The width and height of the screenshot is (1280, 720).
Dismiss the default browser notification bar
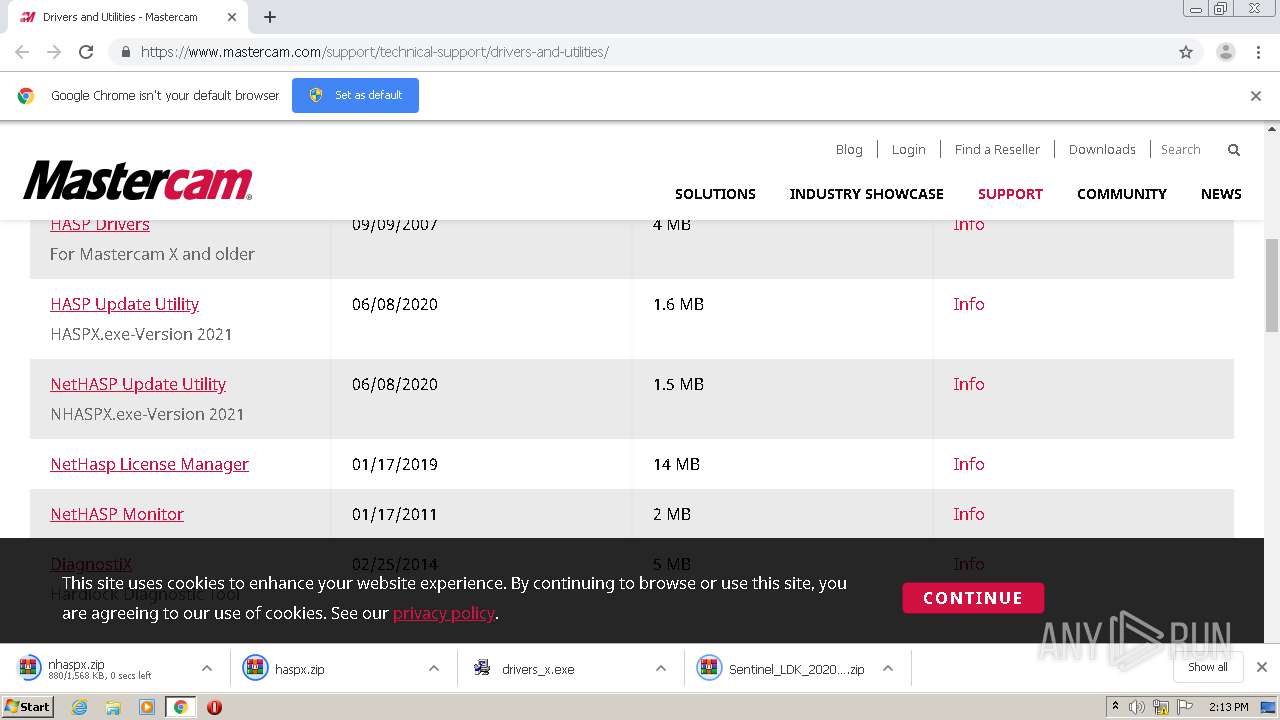(1256, 96)
